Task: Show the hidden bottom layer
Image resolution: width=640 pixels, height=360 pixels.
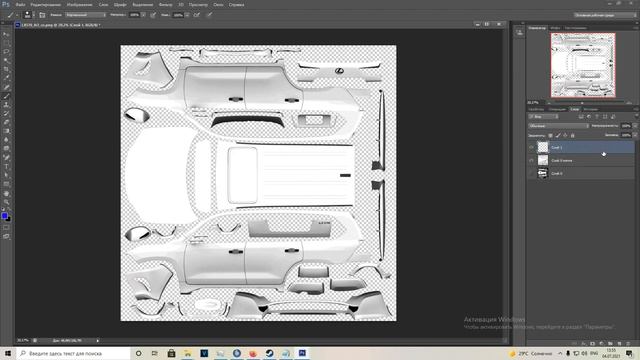Action: (531, 173)
